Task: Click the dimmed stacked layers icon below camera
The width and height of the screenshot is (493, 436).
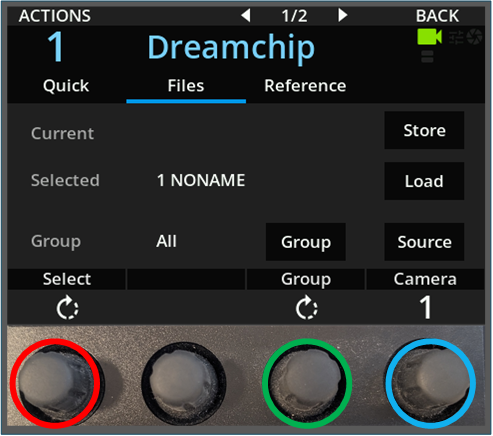Action: pos(427,56)
